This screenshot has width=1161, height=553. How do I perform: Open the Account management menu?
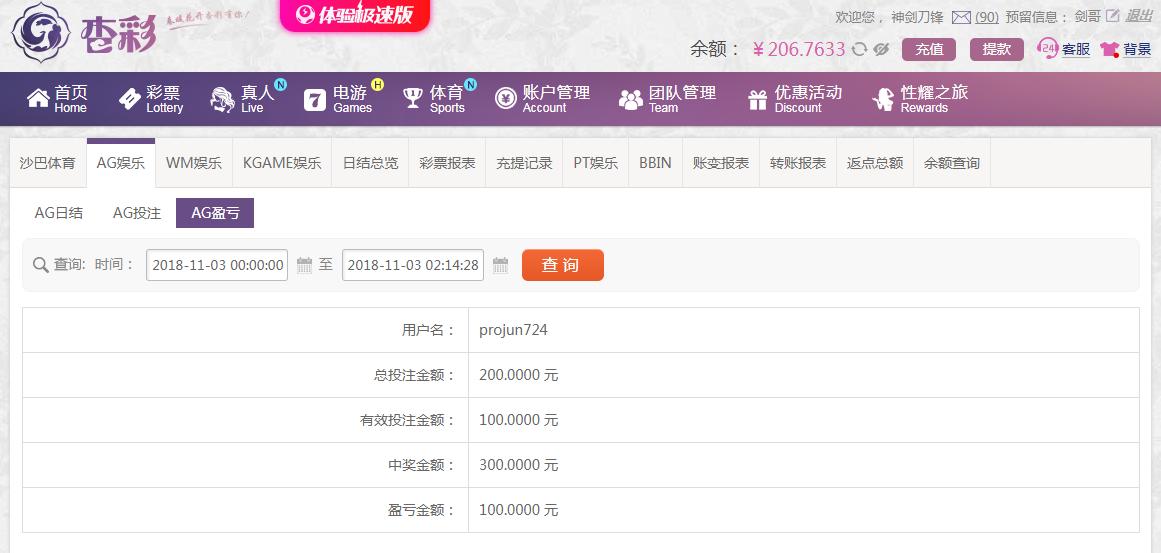(542, 98)
